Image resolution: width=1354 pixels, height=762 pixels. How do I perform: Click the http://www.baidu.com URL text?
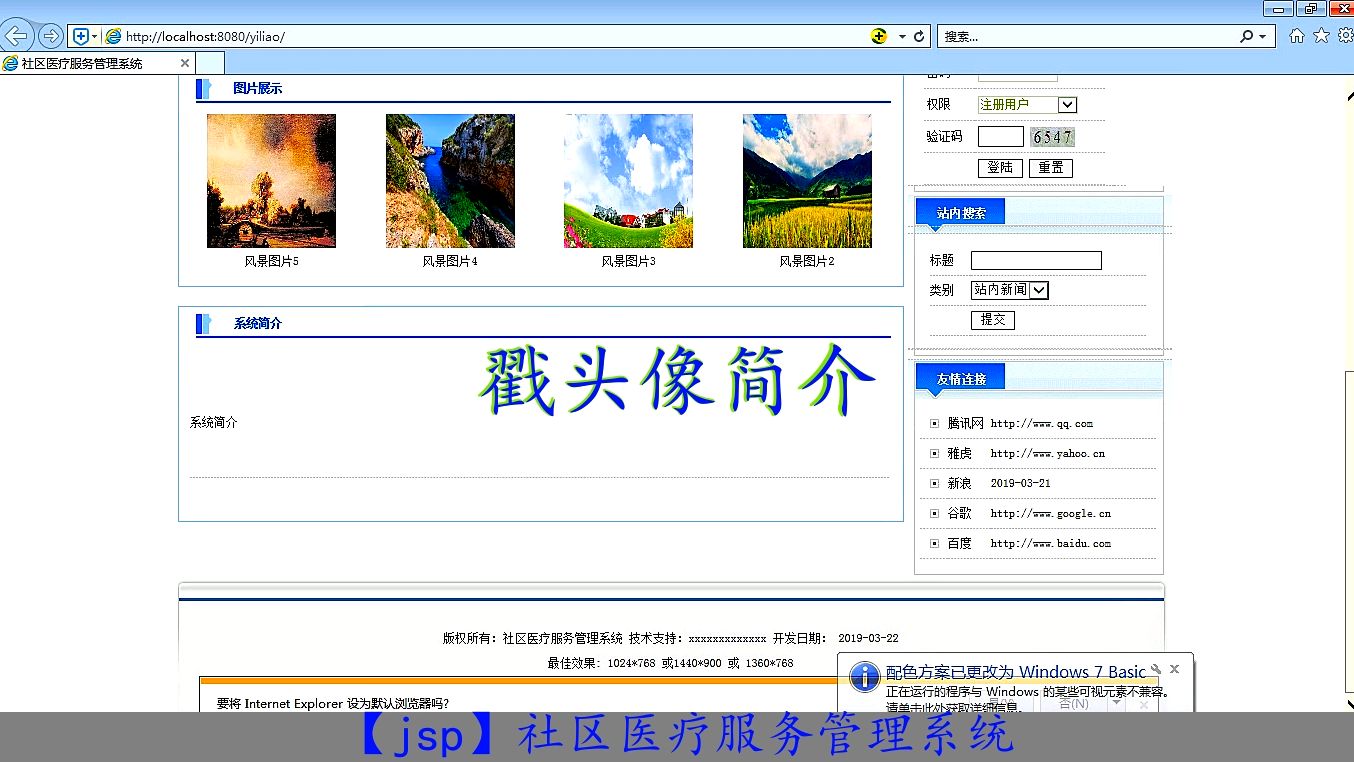pyautogui.click(x=1051, y=544)
